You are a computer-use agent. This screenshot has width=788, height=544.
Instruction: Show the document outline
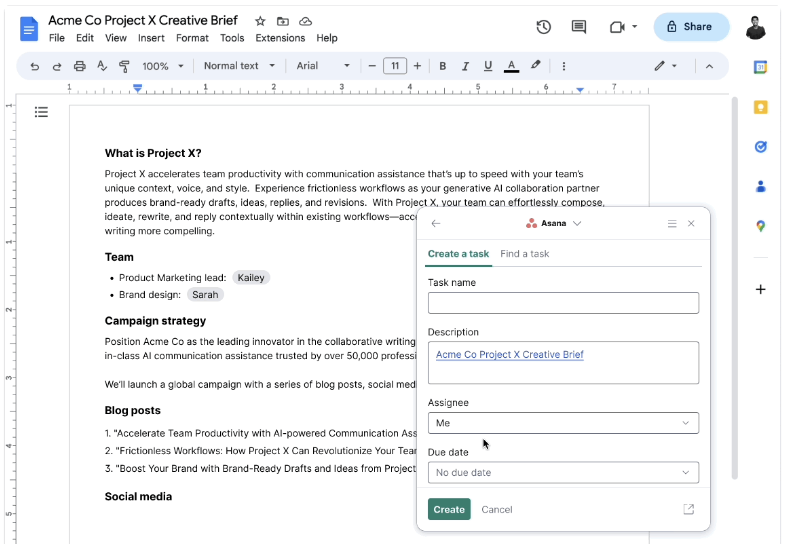pos(41,112)
